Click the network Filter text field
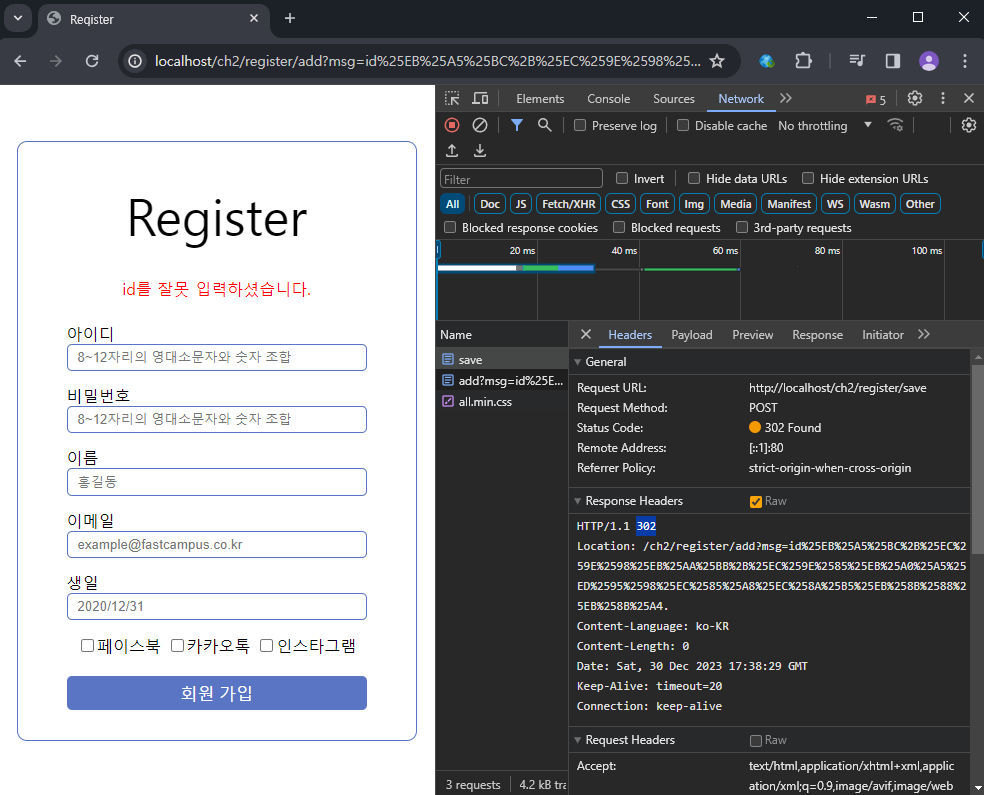This screenshot has height=795, width=984. pyautogui.click(x=521, y=179)
